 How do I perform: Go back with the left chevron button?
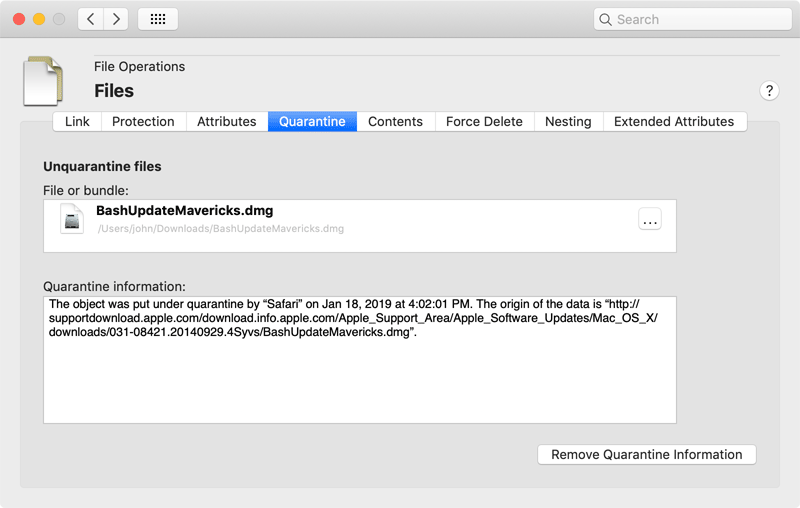(91, 19)
